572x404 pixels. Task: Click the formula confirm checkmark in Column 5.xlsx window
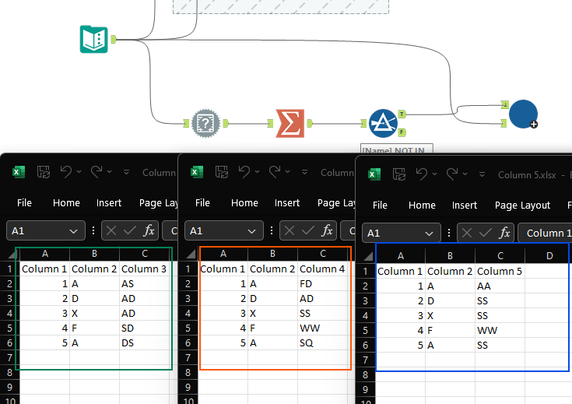tap(486, 233)
